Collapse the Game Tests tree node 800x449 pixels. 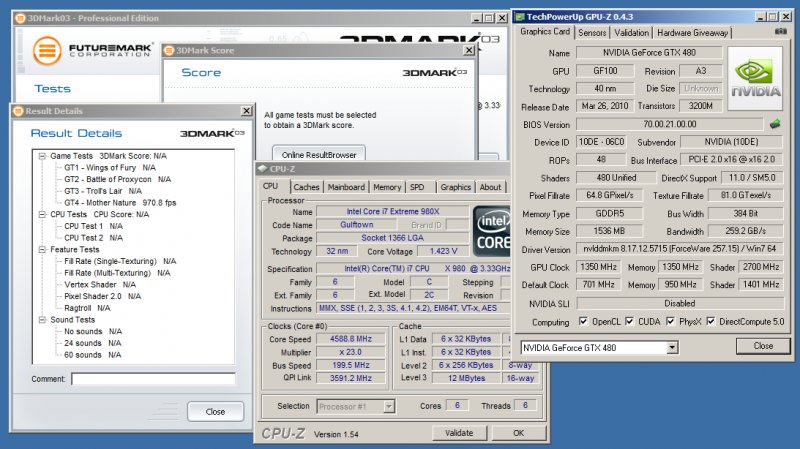[42, 156]
